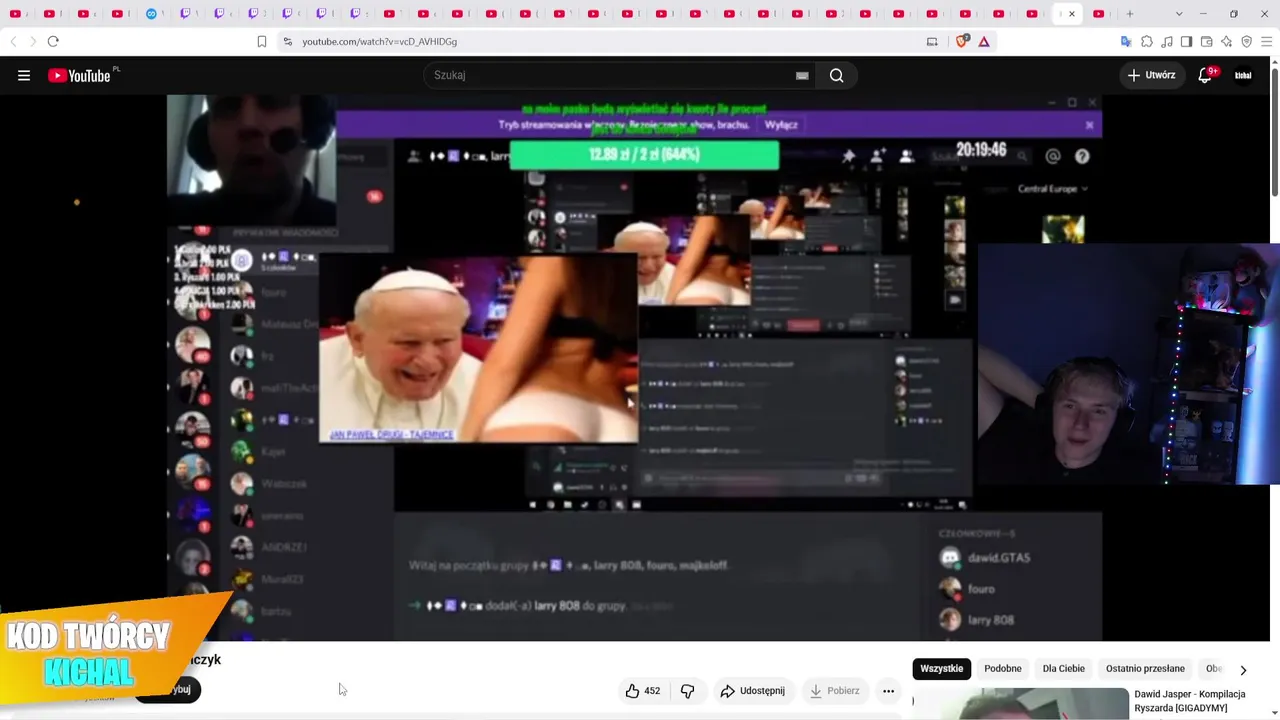Open more actions three-dot menu
This screenshot has height=720, width=1280.
(x=888, y=691)
